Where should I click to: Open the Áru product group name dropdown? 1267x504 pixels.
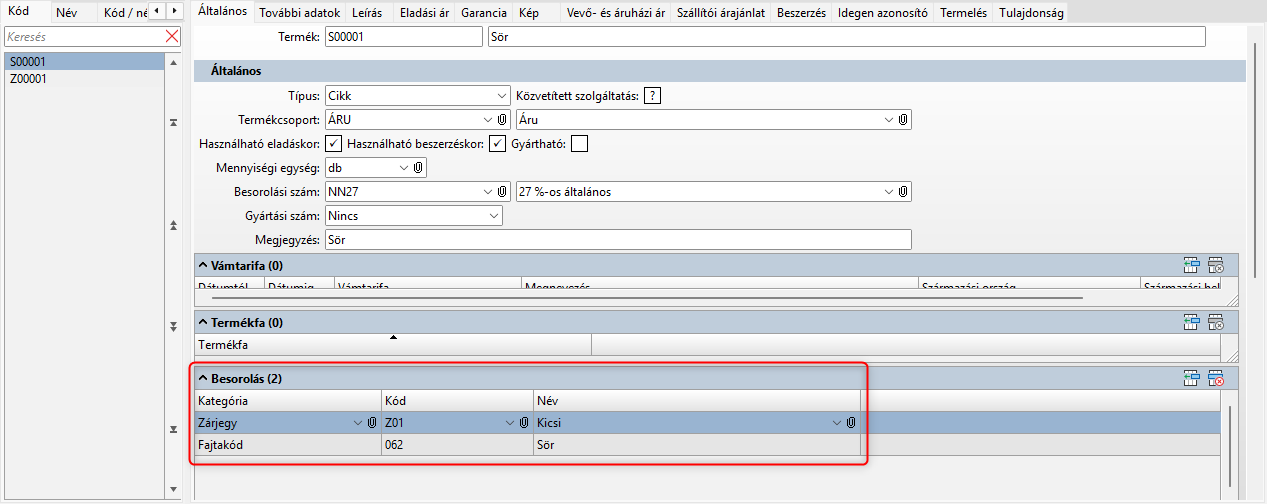[x=889, y=119]
